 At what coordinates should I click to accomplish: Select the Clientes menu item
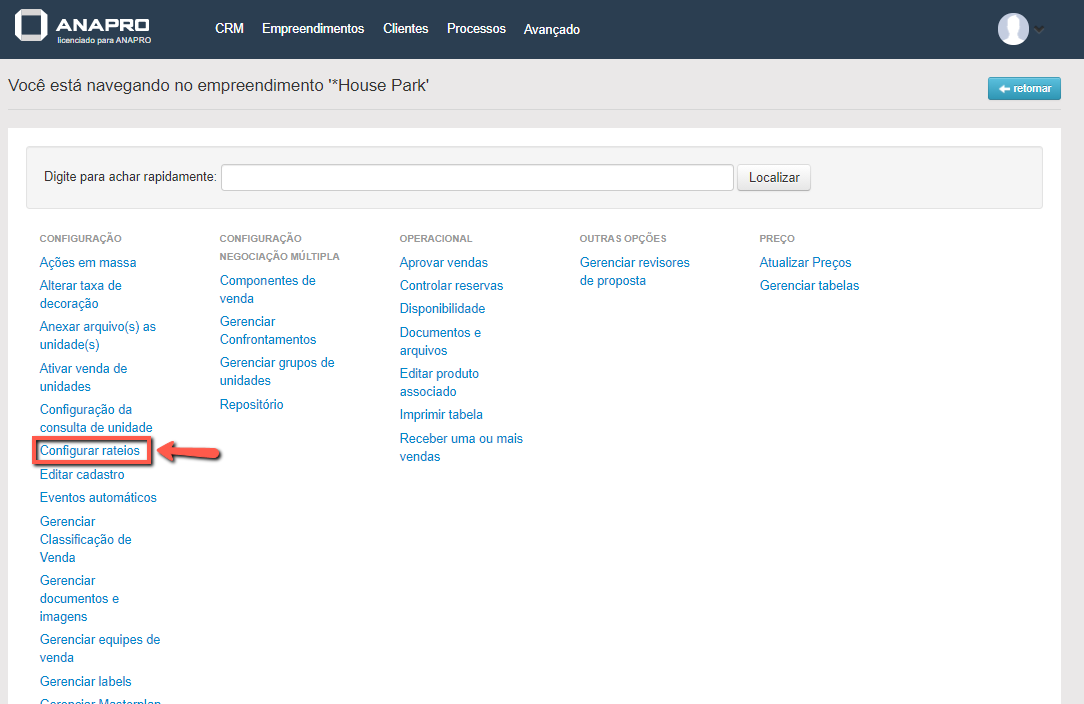point(405,29)
